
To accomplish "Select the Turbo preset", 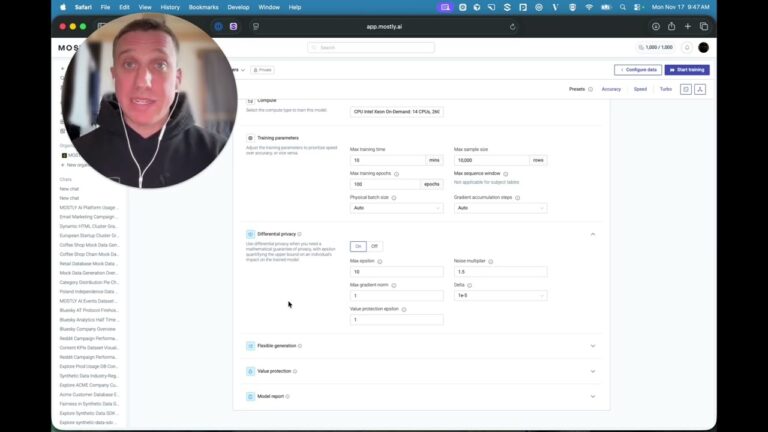I will point(665,89).
